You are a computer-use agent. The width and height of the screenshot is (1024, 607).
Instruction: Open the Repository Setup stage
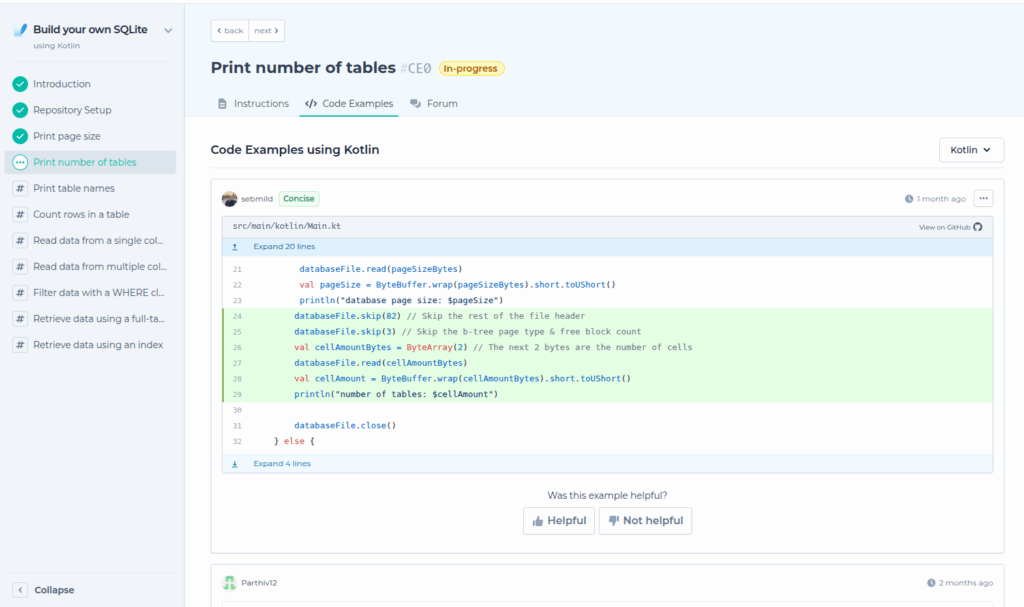(x=90, y=110)
